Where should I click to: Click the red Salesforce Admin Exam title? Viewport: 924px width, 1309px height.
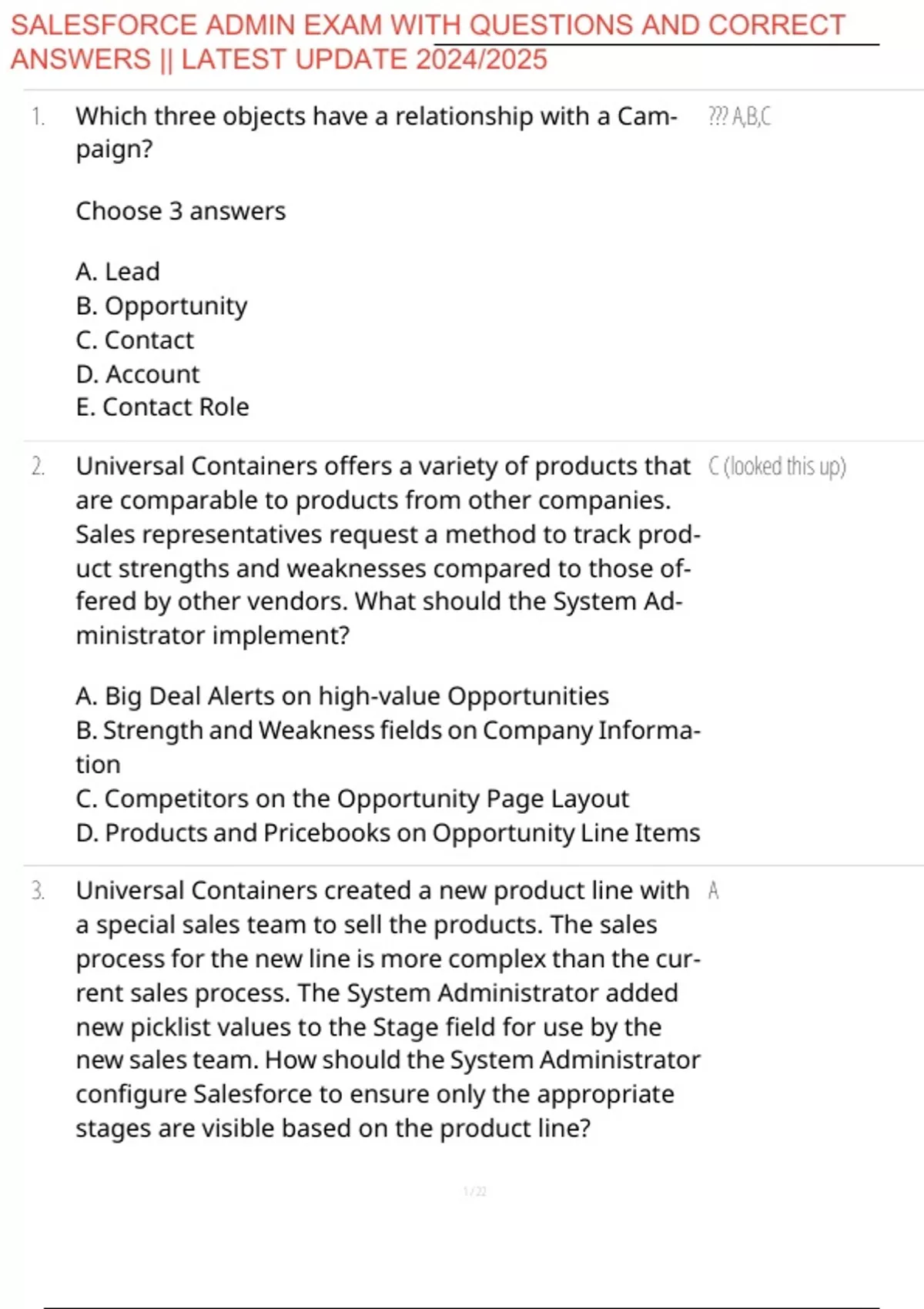(x=428, y=42)
